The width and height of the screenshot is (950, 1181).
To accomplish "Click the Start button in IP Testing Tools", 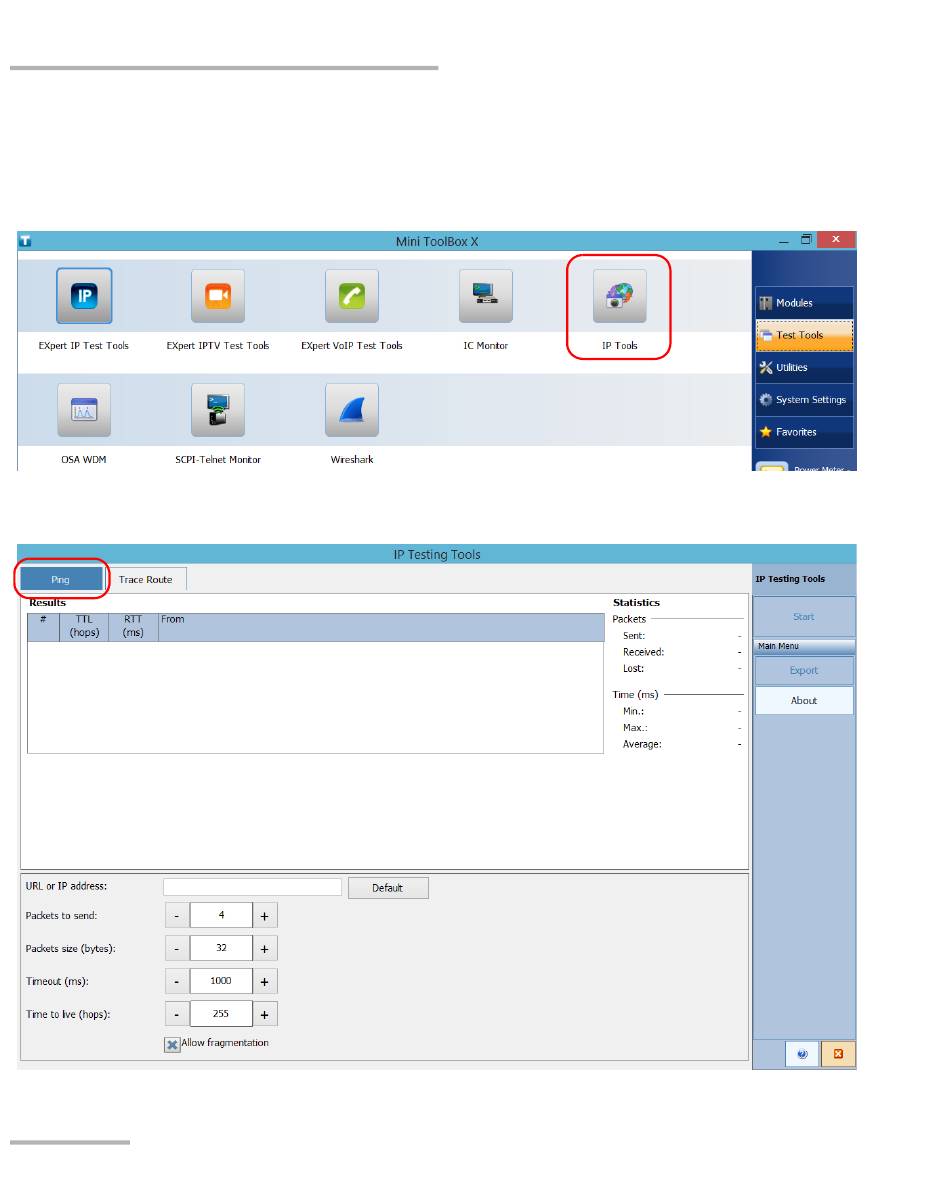I will 804,617.
